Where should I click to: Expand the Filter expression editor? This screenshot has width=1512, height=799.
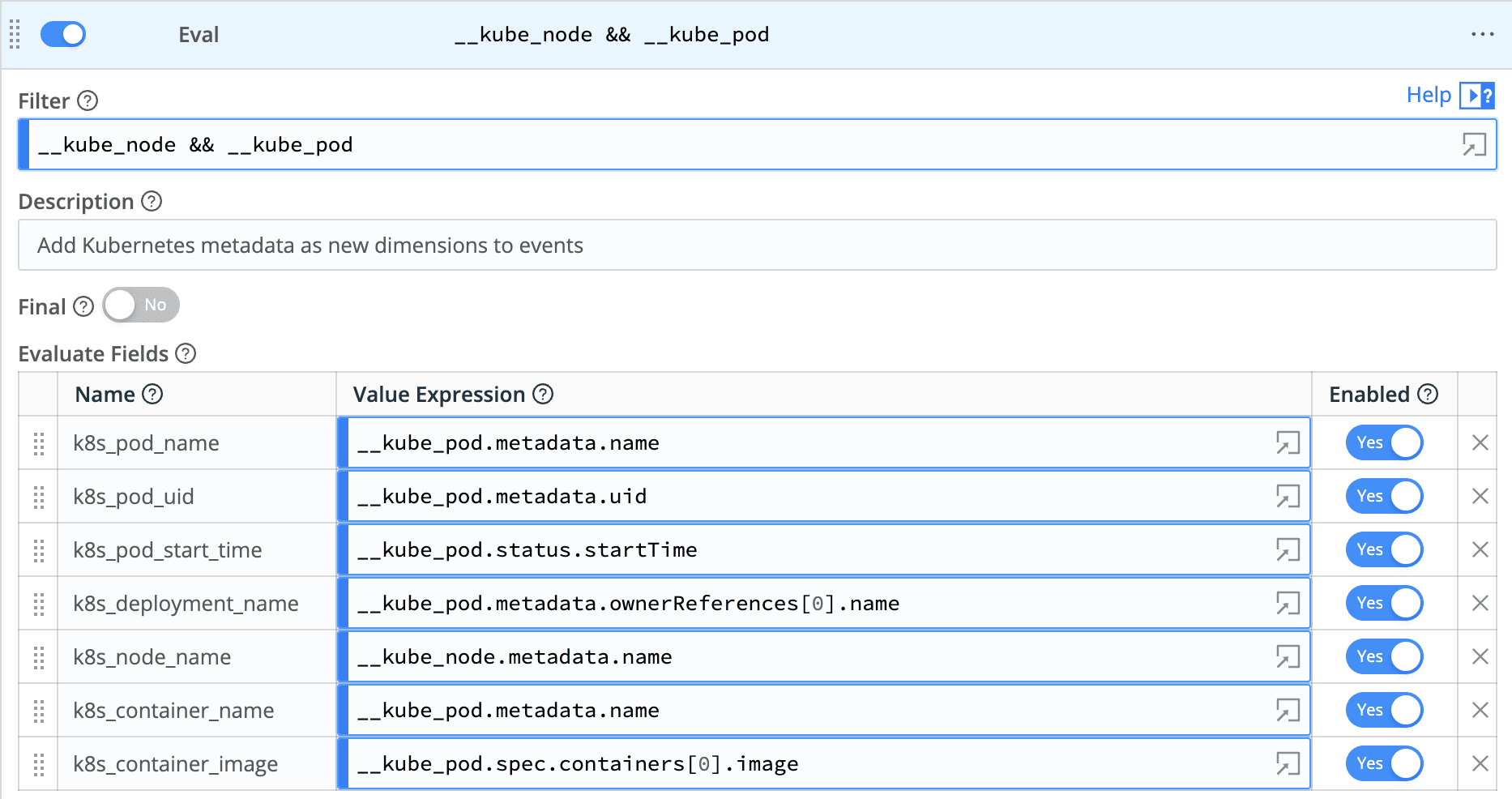coord(1473,145)
